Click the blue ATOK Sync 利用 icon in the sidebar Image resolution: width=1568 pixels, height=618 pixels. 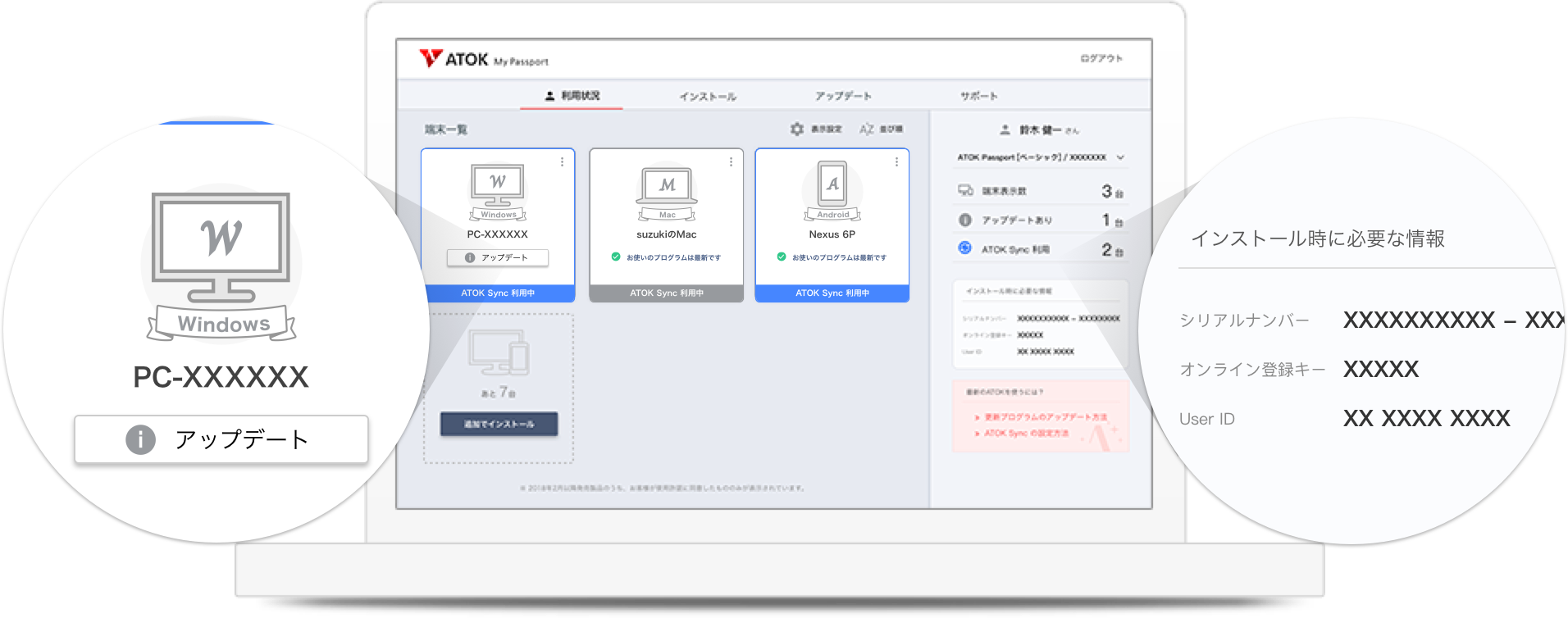[965, 248]
